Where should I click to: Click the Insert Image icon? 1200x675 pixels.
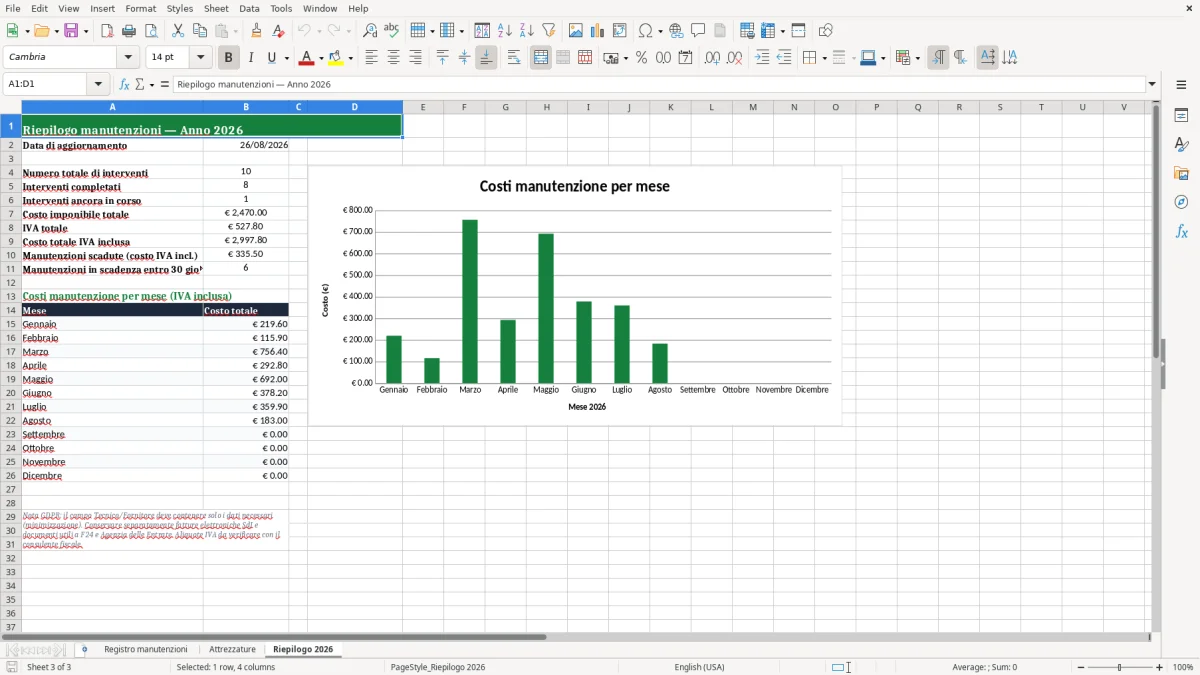(576, 31)
